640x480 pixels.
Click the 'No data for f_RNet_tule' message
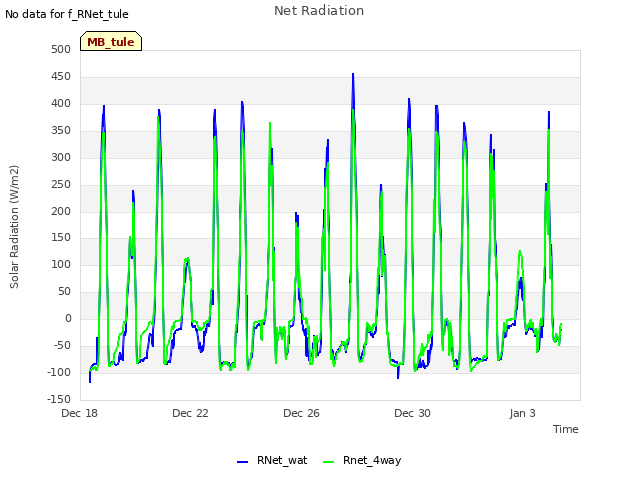67,14
